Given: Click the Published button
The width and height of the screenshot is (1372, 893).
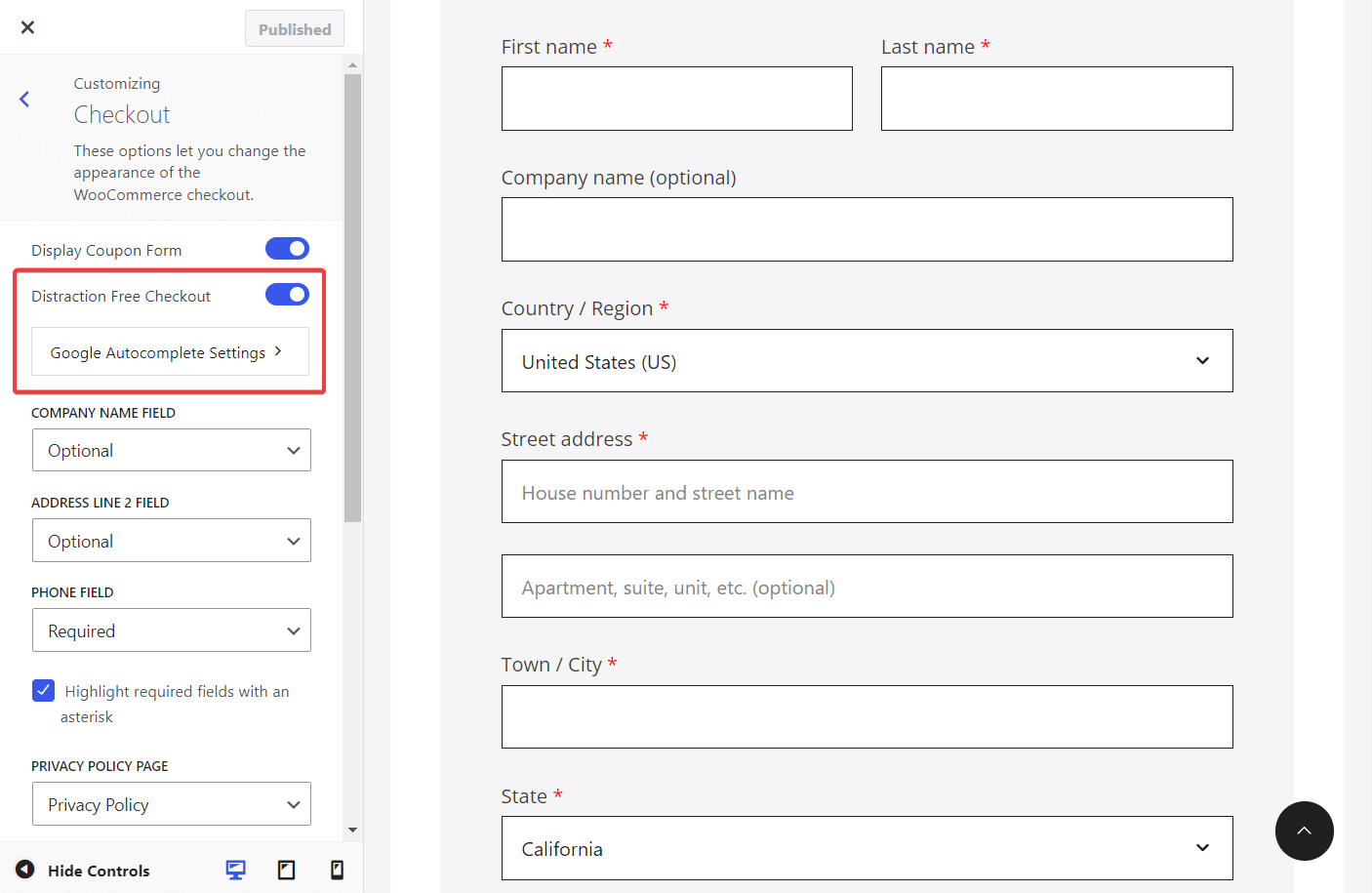Looking at the screenshot, I should point(295,29).
